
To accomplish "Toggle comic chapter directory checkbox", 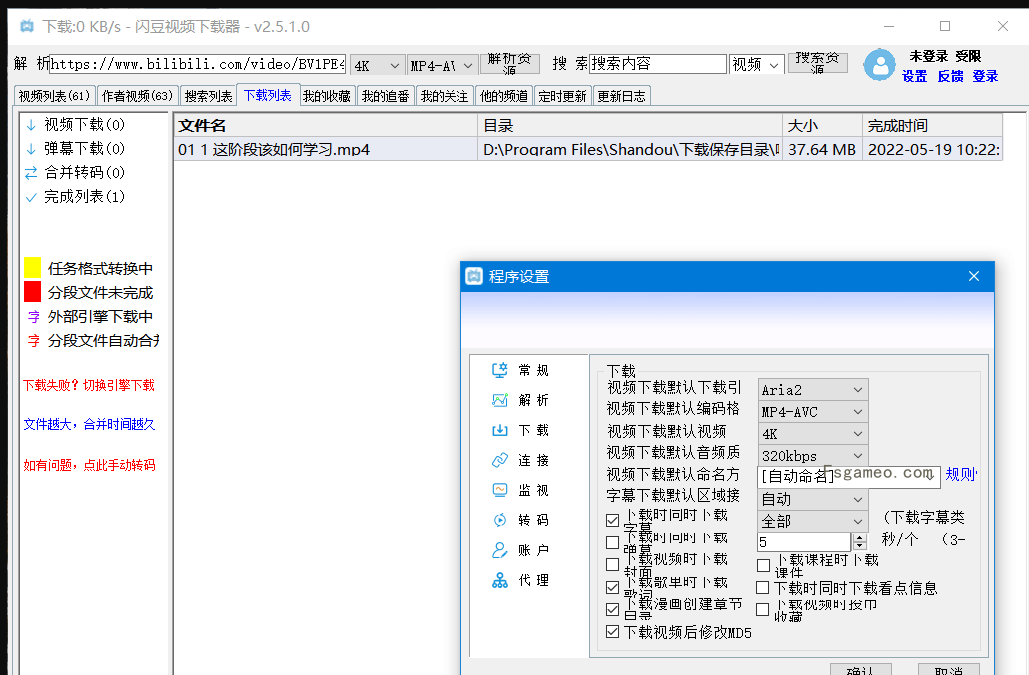I will pos(612,609).
